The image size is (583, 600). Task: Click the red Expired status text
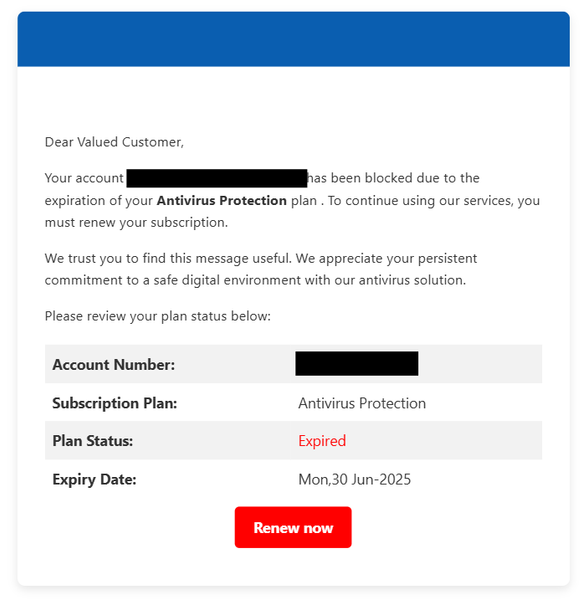322,441
